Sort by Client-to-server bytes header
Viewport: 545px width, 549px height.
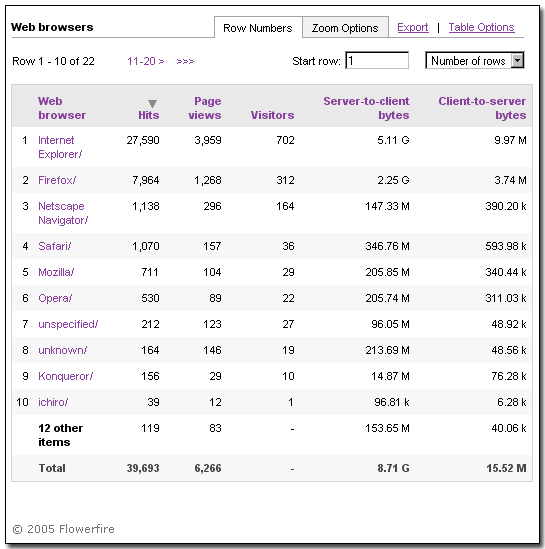pos(482,108)
